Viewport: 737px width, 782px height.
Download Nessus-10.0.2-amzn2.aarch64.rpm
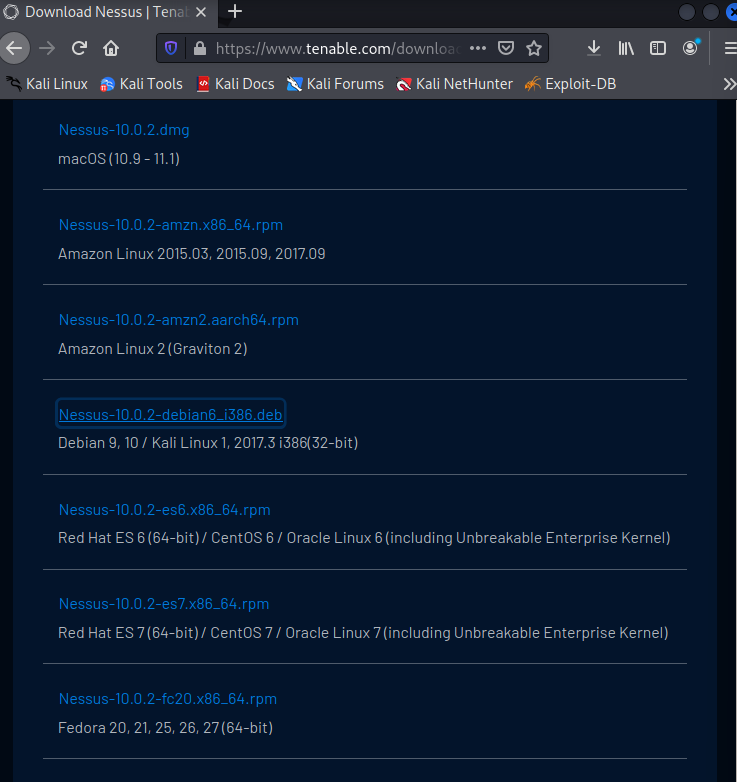(179, 320)
